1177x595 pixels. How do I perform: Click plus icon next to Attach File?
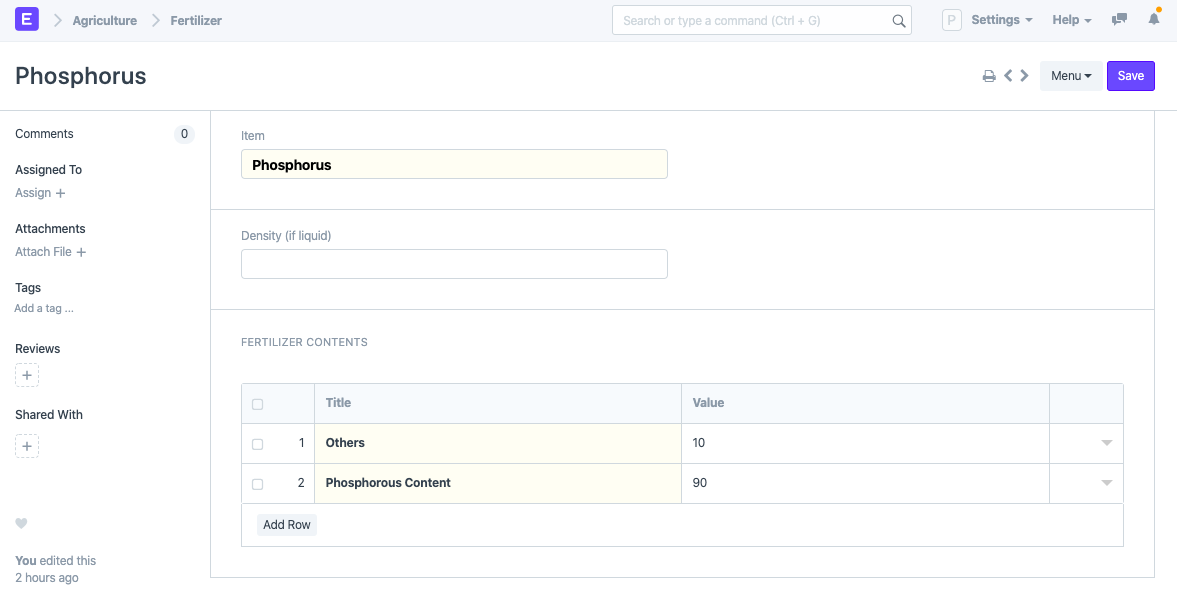pyautogui.click(x=81, y=252)
